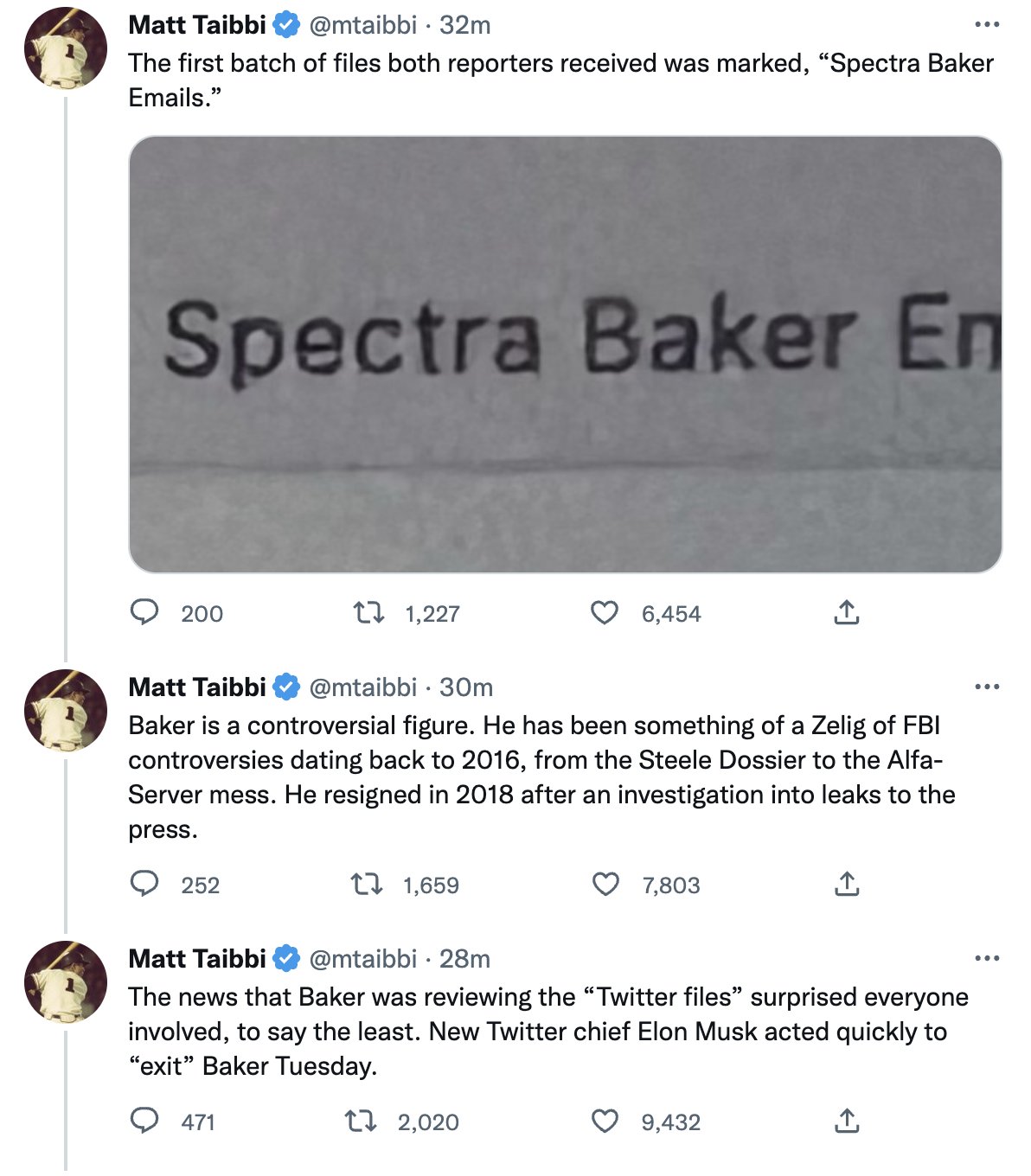Open reply on the controversial figure tweet
The image size is (1031, 1176).
pyautogui.click(x=144, y=884)
